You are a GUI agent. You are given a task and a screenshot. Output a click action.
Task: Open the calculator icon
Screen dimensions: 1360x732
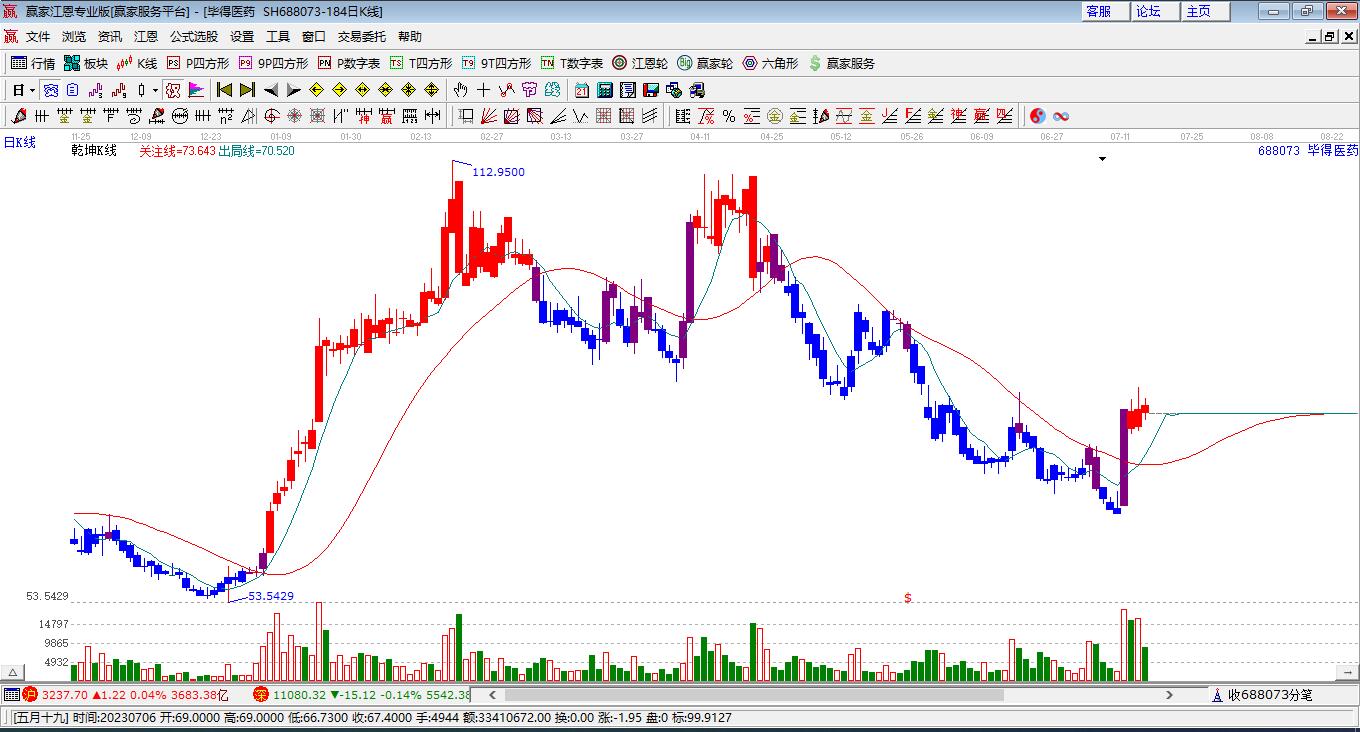pyautogui.click(x=604, y=90)
